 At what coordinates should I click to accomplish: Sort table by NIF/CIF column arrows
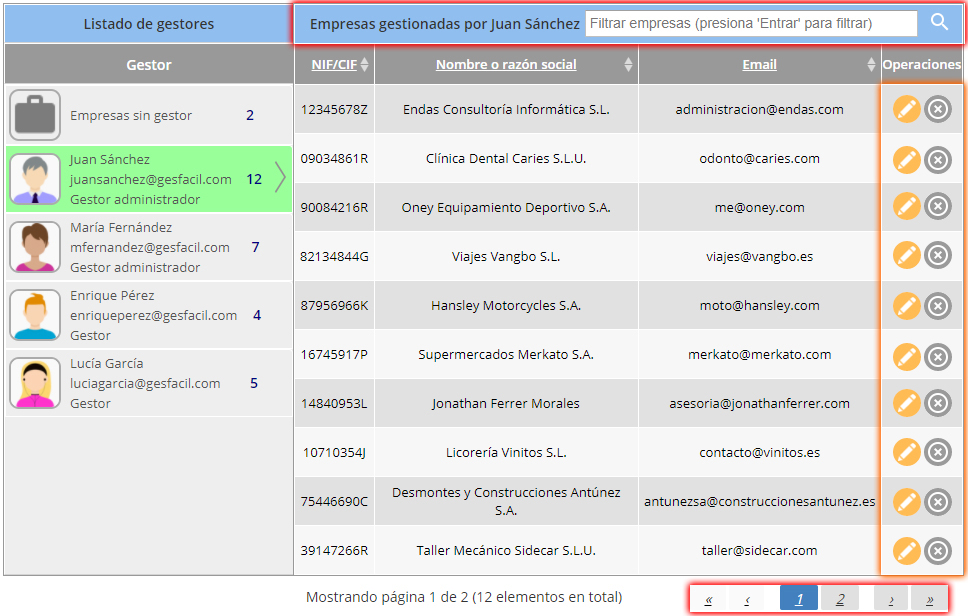[364, 64]
